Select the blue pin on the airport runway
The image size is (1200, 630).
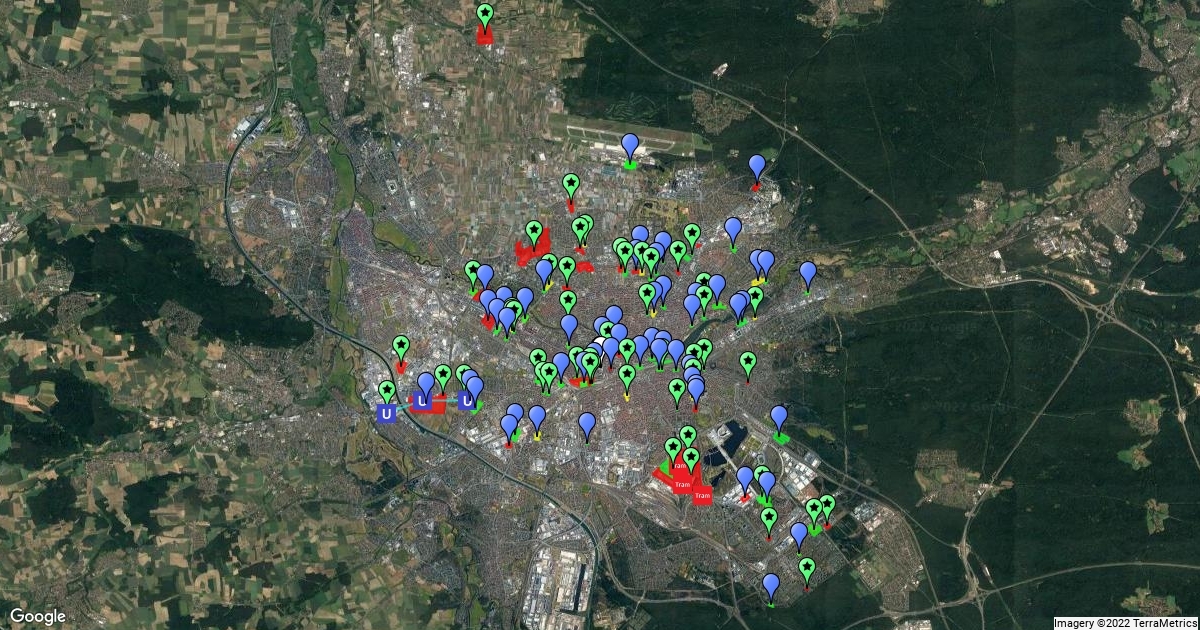pyautogui.click(x=630, y=147)
